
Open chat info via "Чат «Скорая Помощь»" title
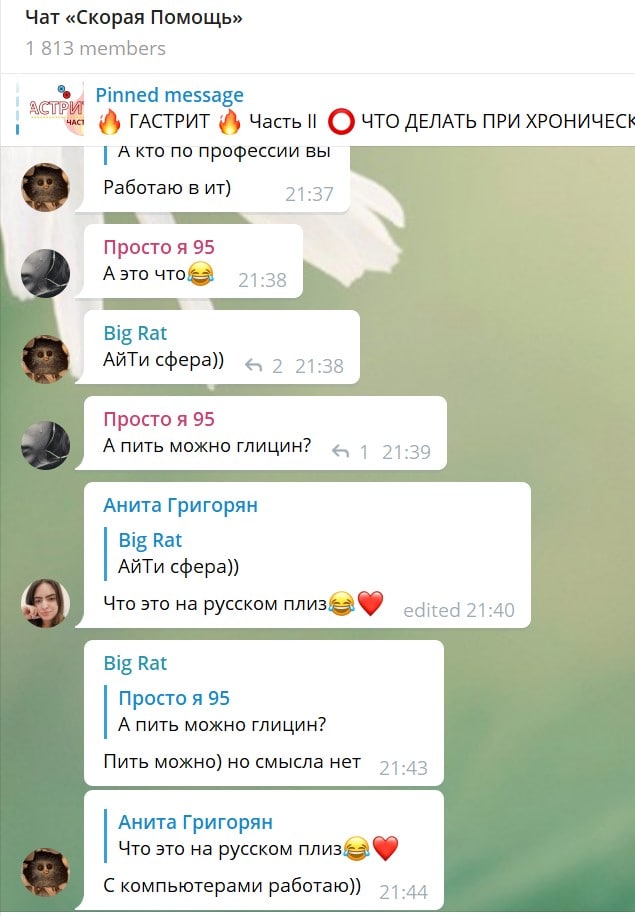134,18
